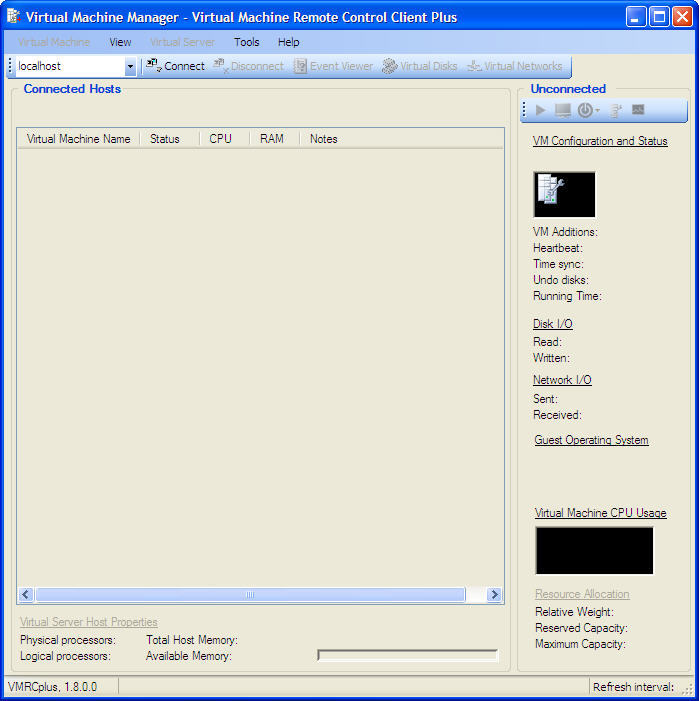Open the Tools menu

[x=247, y=42]
